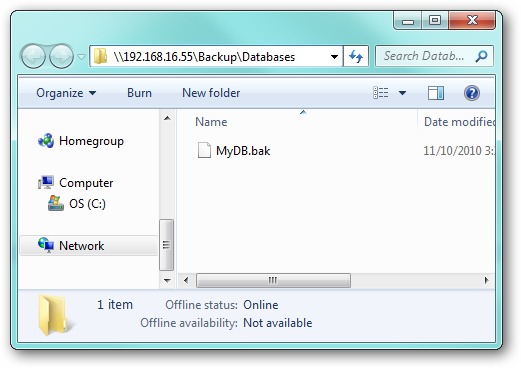Maximize the Explorer window
The height and width of the screenshot is (368, 521).
click(x=435, y=21)
